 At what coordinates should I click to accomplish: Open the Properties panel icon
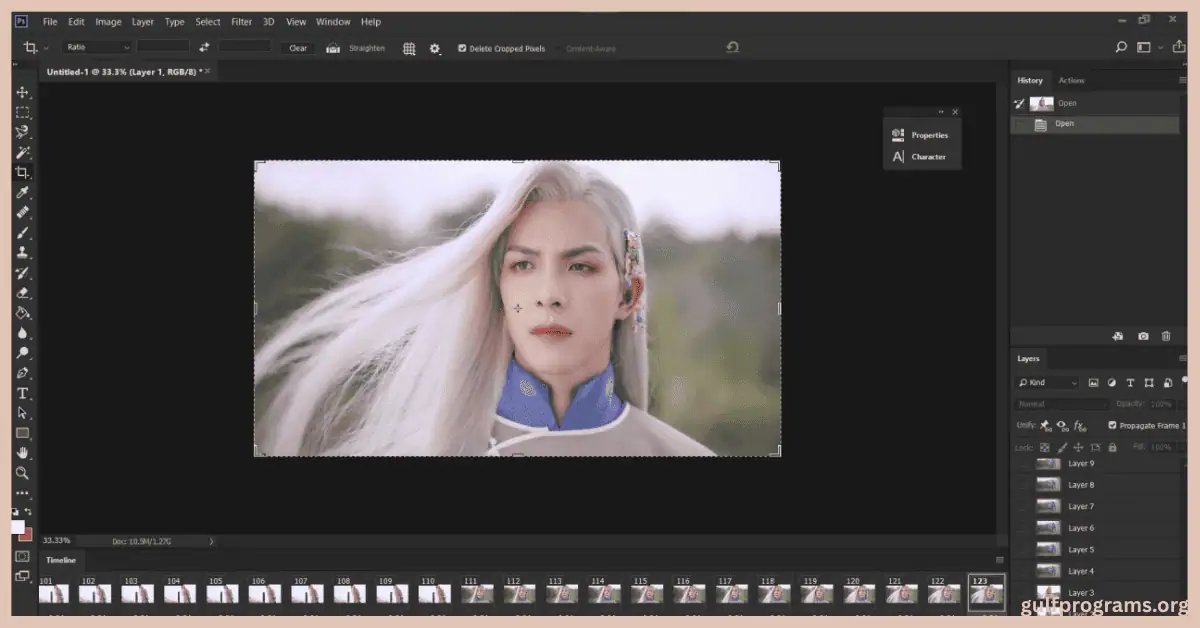[x=897, y=134]
